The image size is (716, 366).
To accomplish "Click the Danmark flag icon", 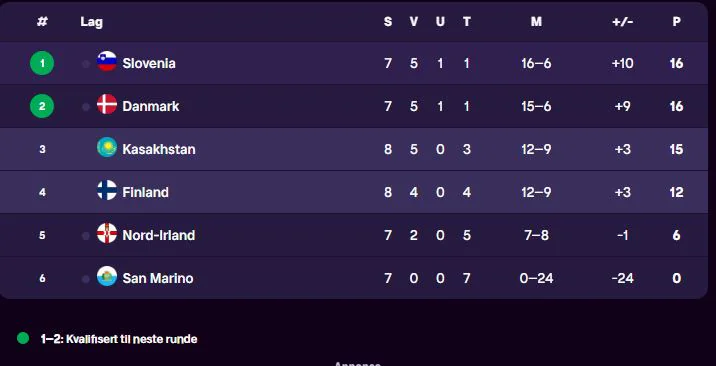I will (x=107, y=104).
